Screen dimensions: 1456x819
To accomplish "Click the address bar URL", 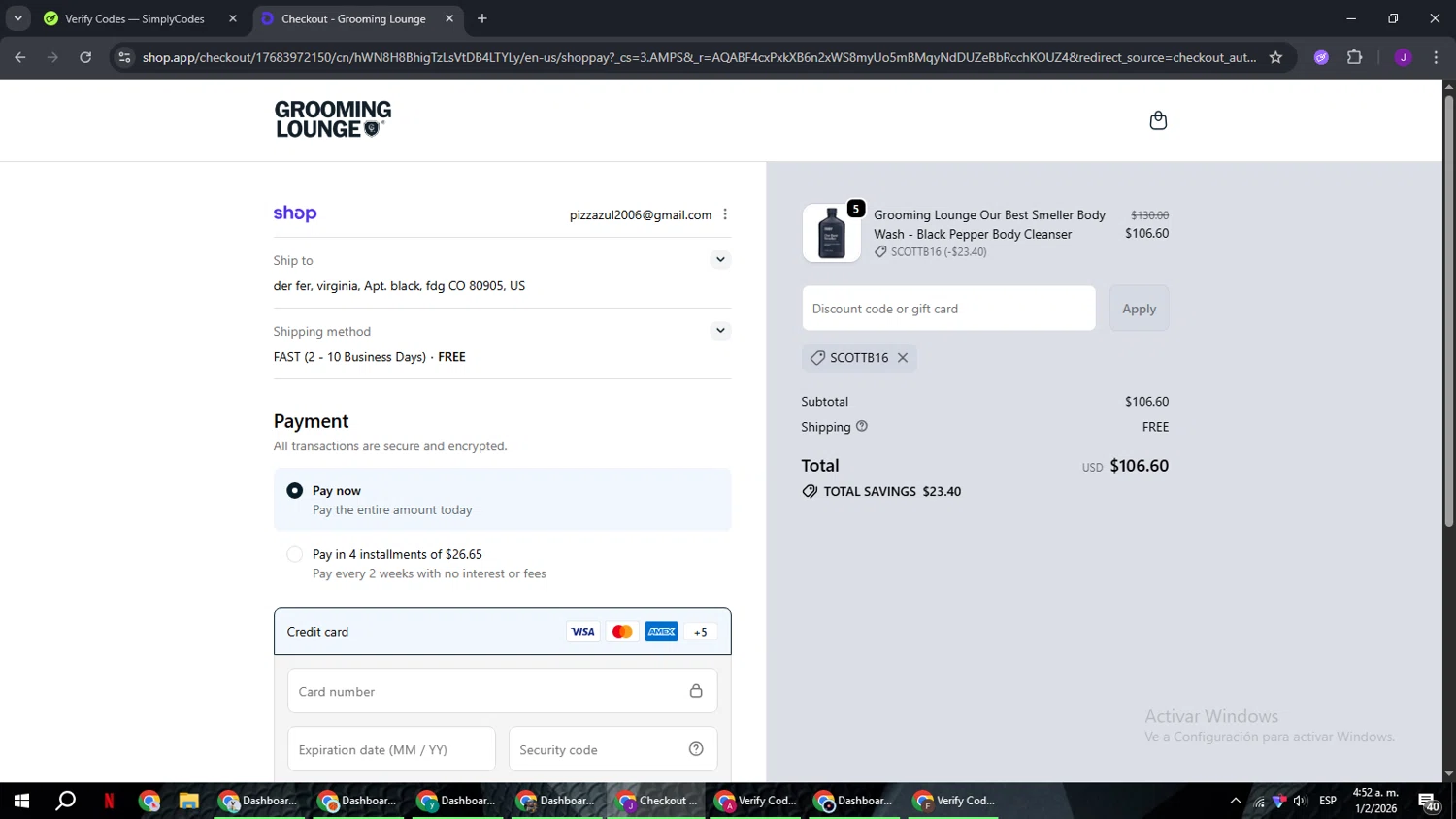I will 699,57.
